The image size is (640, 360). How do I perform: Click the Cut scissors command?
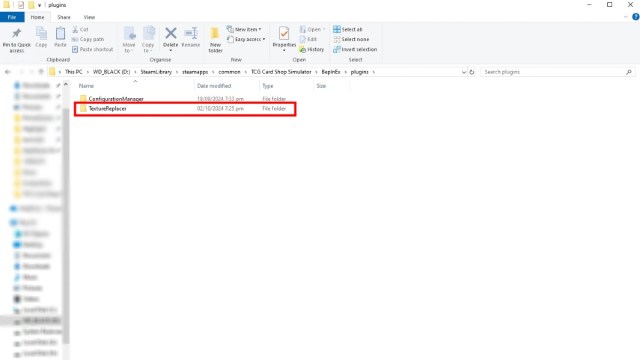pyautogui.click(x=80, y=29)
